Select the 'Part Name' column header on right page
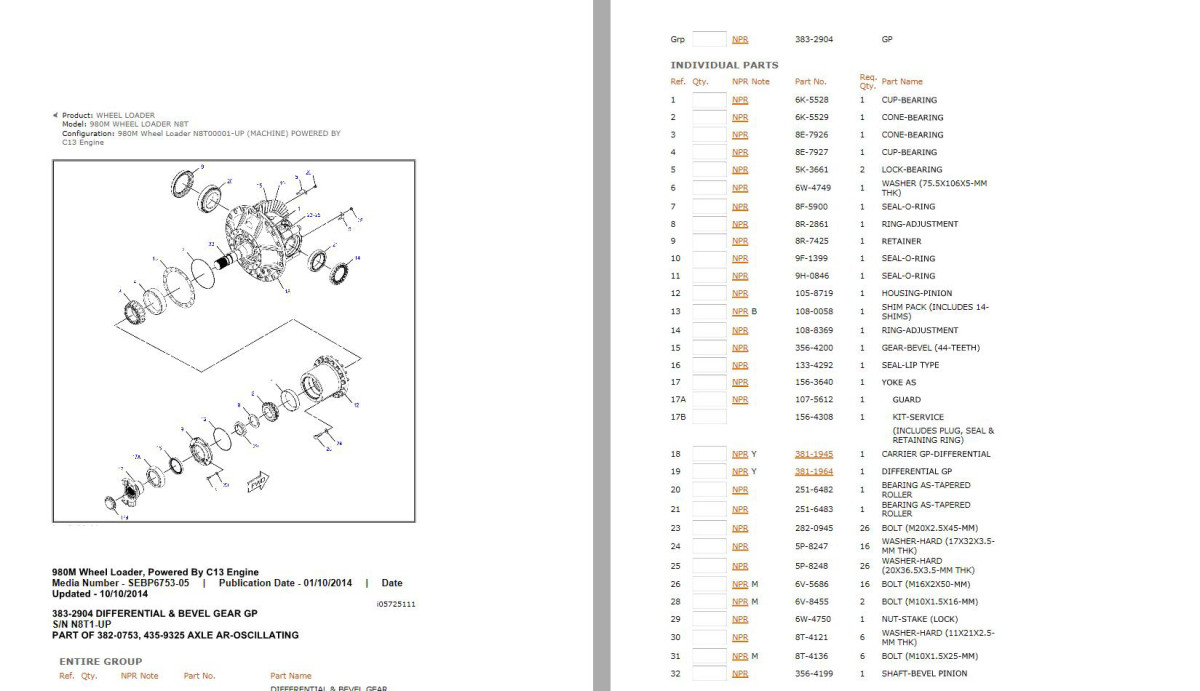The image size is (1200, 691). click(902, 81)
